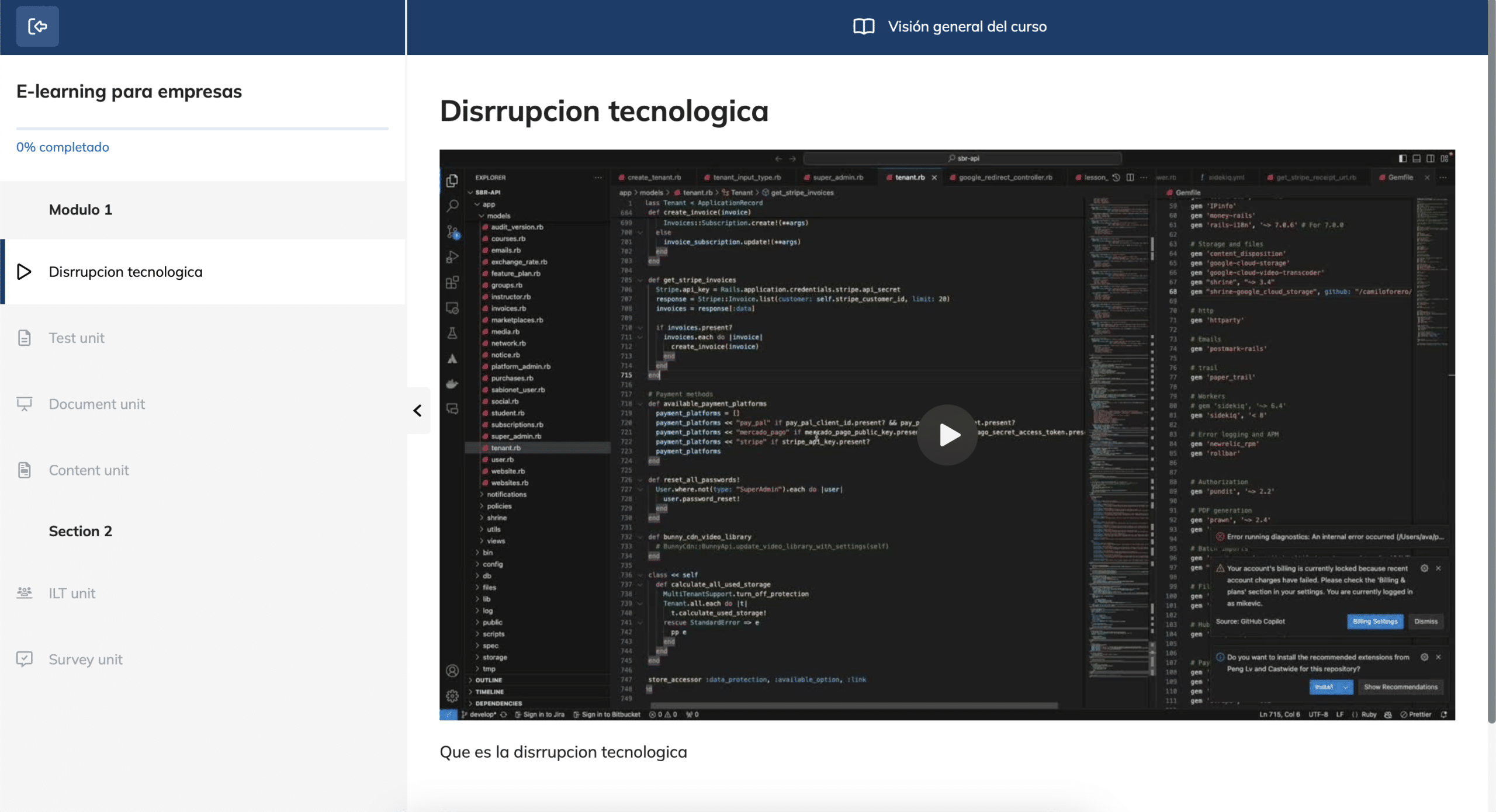The image size is (1496, 812).
Task: Click the ILT unit lesson icon
Action: [x=24, y=592]
